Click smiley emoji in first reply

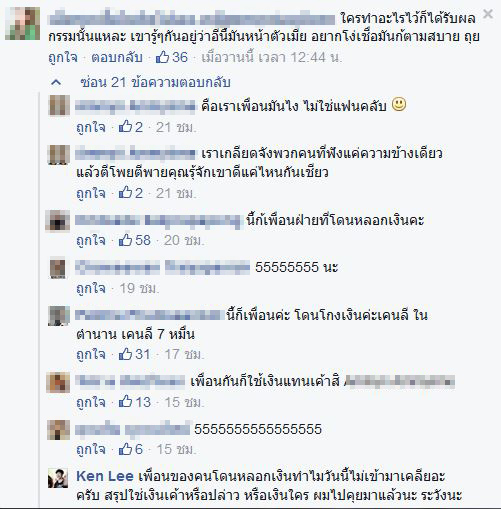coord(399,105)
